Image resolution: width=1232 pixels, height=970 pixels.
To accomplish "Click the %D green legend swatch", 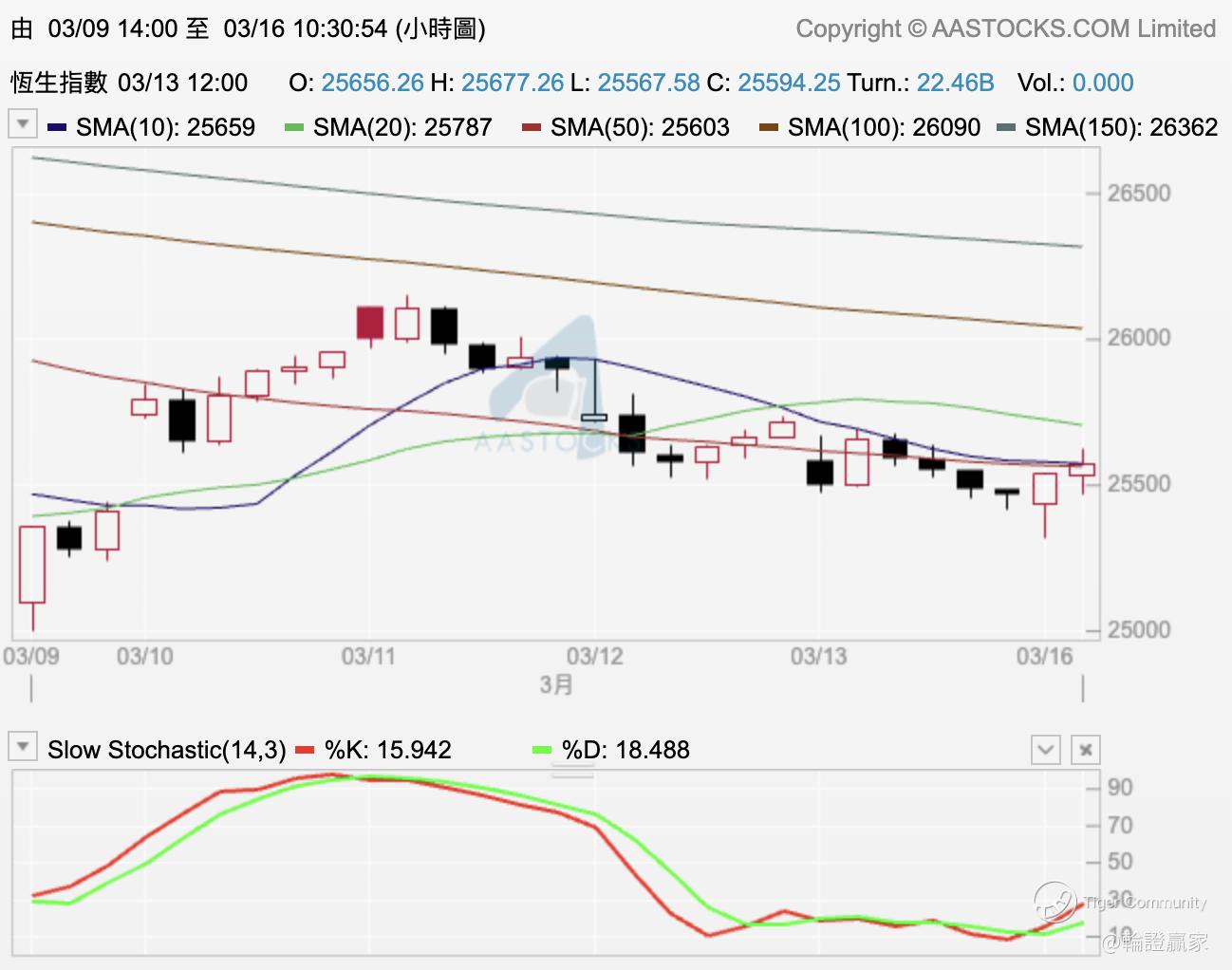I will pos(542,750).
